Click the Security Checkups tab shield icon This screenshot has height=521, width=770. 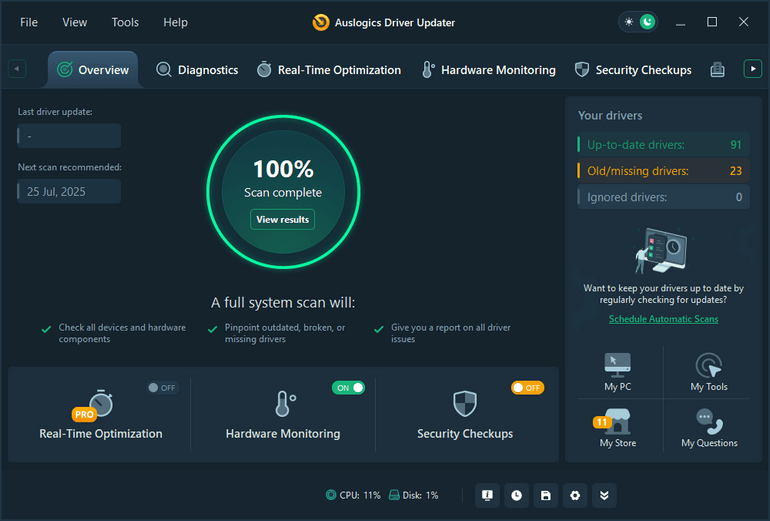[582, 70]
